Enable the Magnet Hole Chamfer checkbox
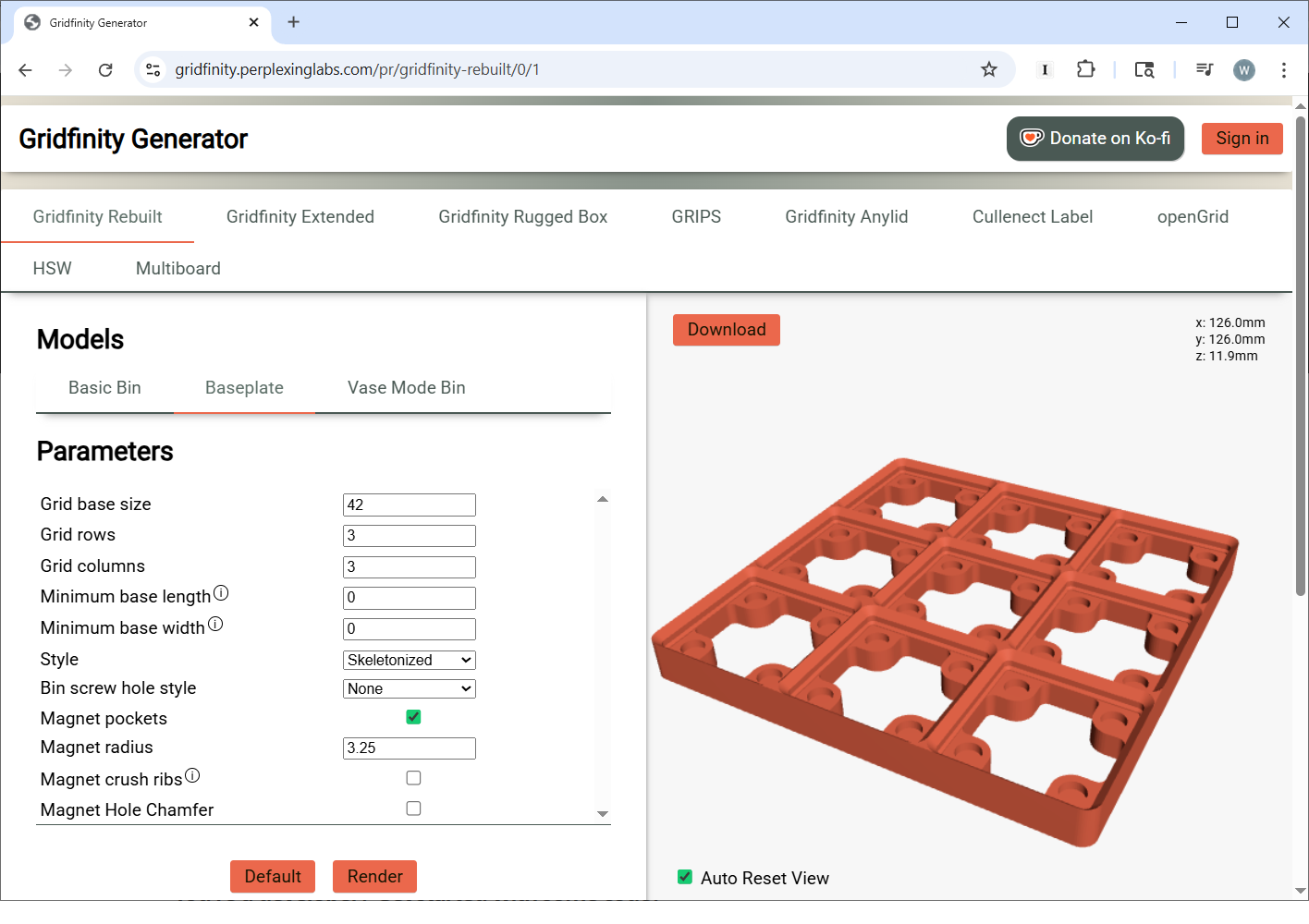This screenshot has height=924, width=1309. [413, 808]
